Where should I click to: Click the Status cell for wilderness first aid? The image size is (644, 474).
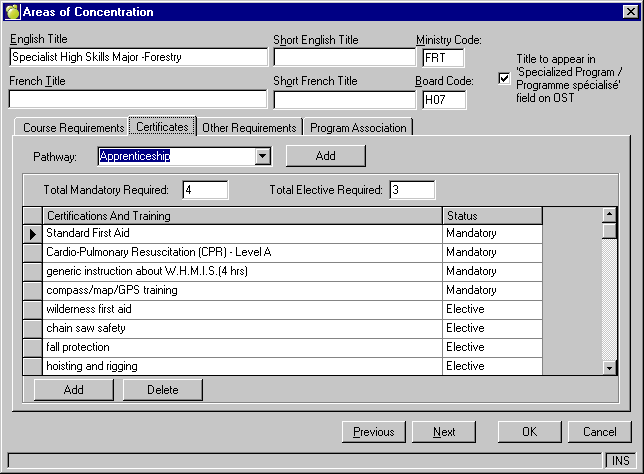[x=491, y=309]
